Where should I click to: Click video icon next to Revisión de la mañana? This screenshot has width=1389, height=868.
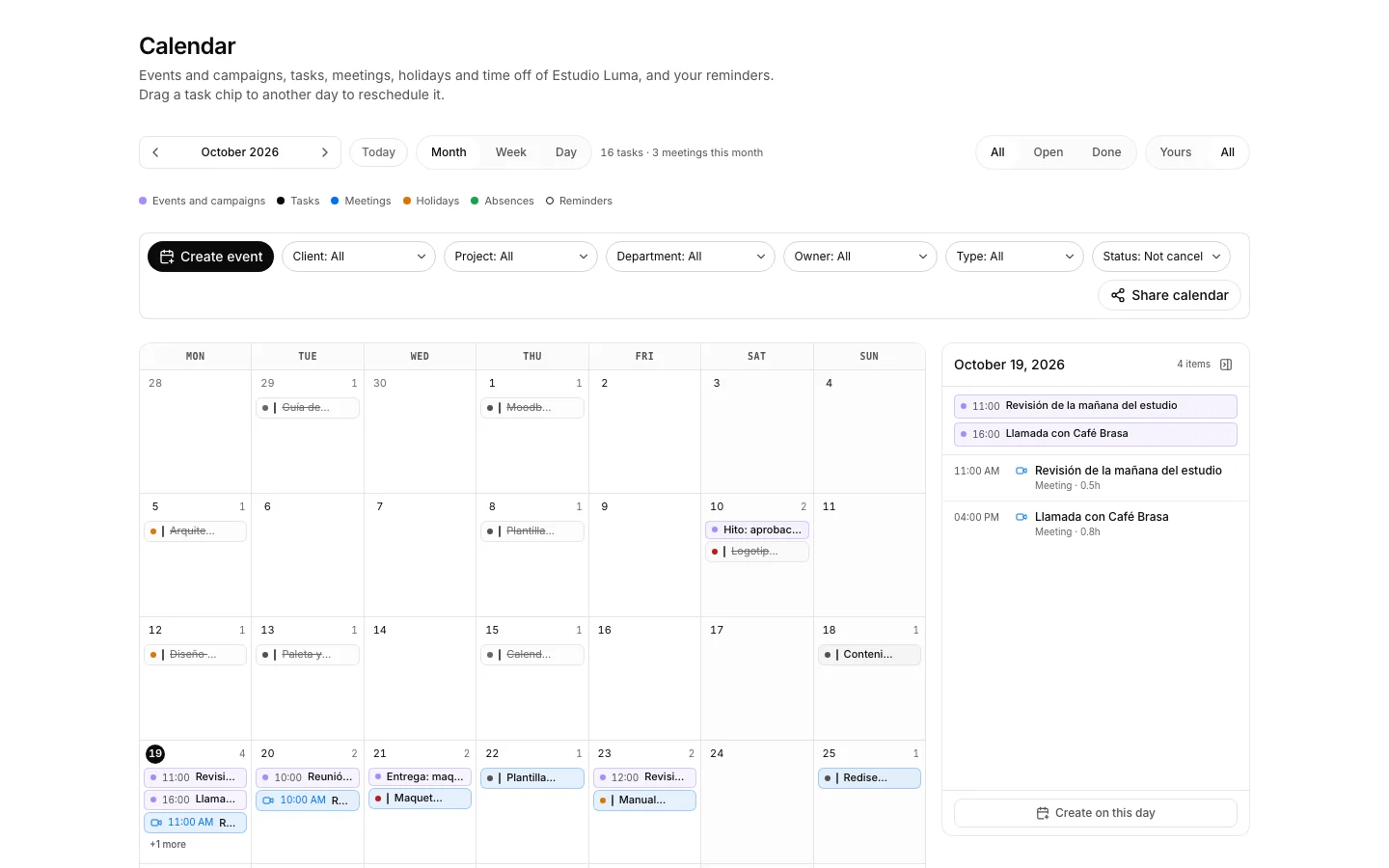pyautogui.click(x=1021, y=471)
